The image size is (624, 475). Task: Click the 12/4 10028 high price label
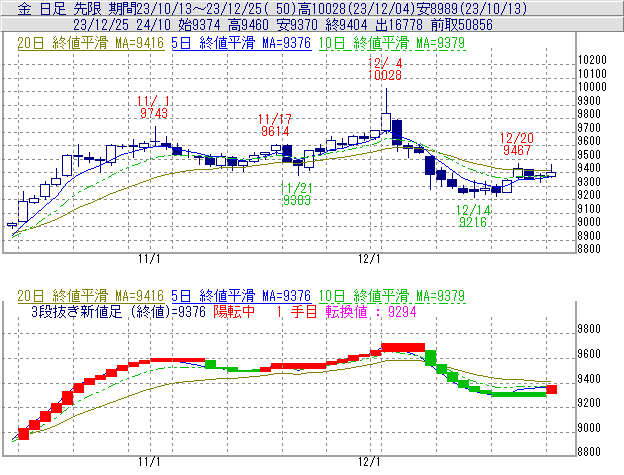tap(385, 69)
